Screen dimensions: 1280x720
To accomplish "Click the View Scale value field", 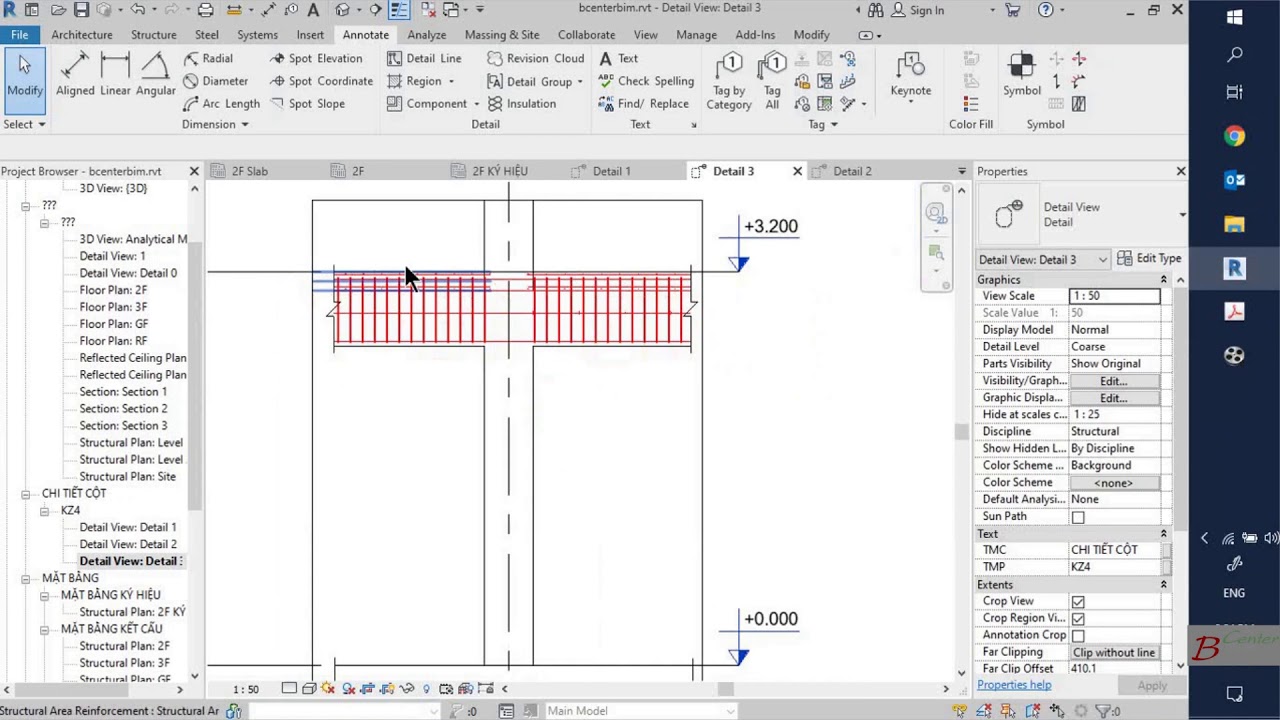I will point(1114,296).
